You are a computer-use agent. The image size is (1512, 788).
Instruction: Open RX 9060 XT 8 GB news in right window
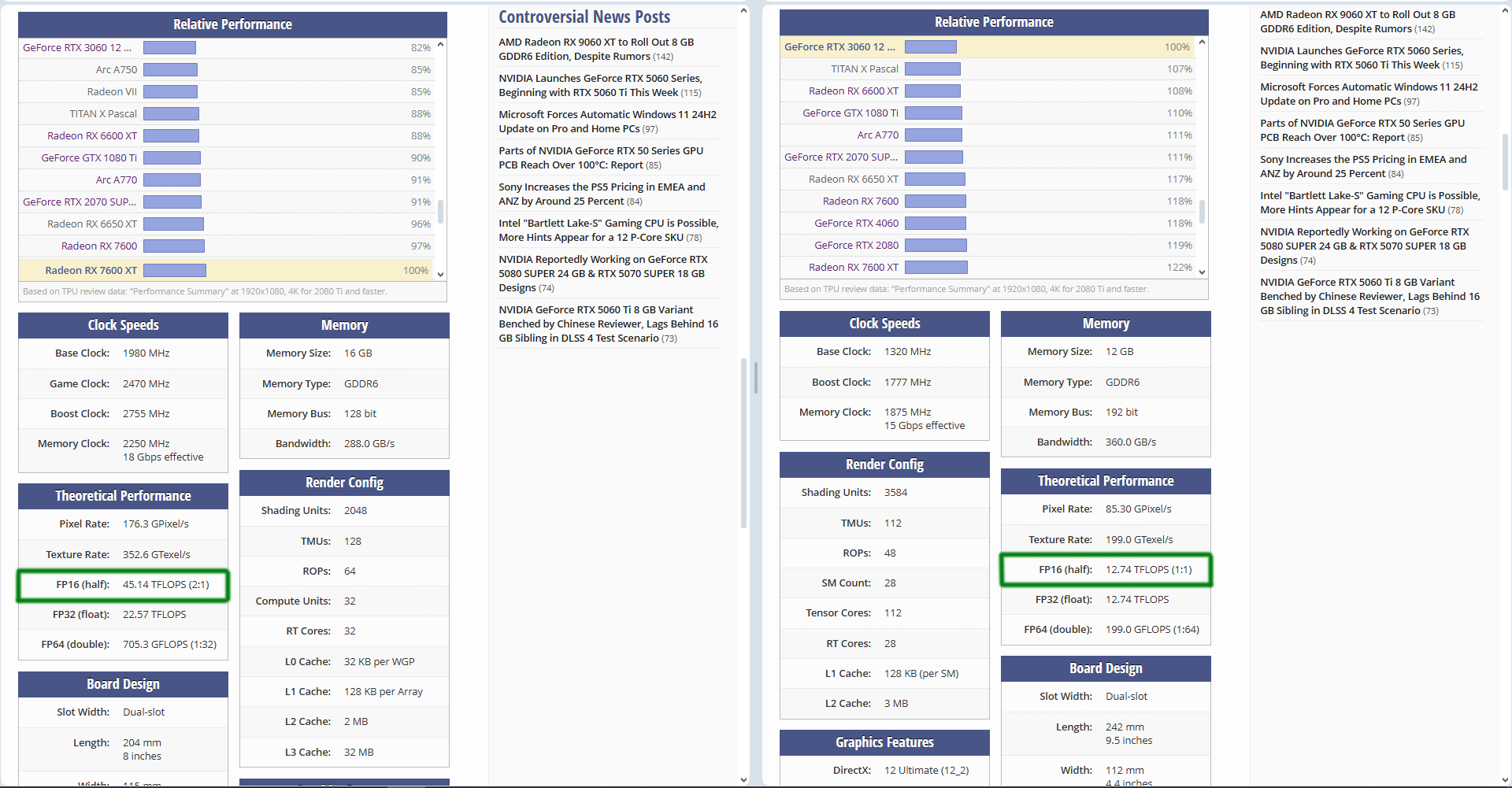pos(1358,21)
